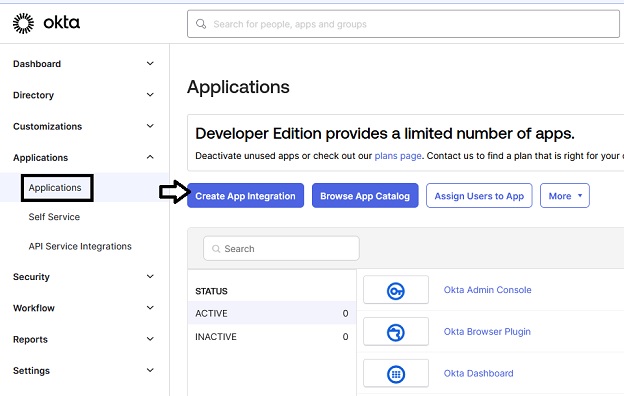Select Self Service in sidebar
The image size is (624, 396).
[x=54, y=217]
